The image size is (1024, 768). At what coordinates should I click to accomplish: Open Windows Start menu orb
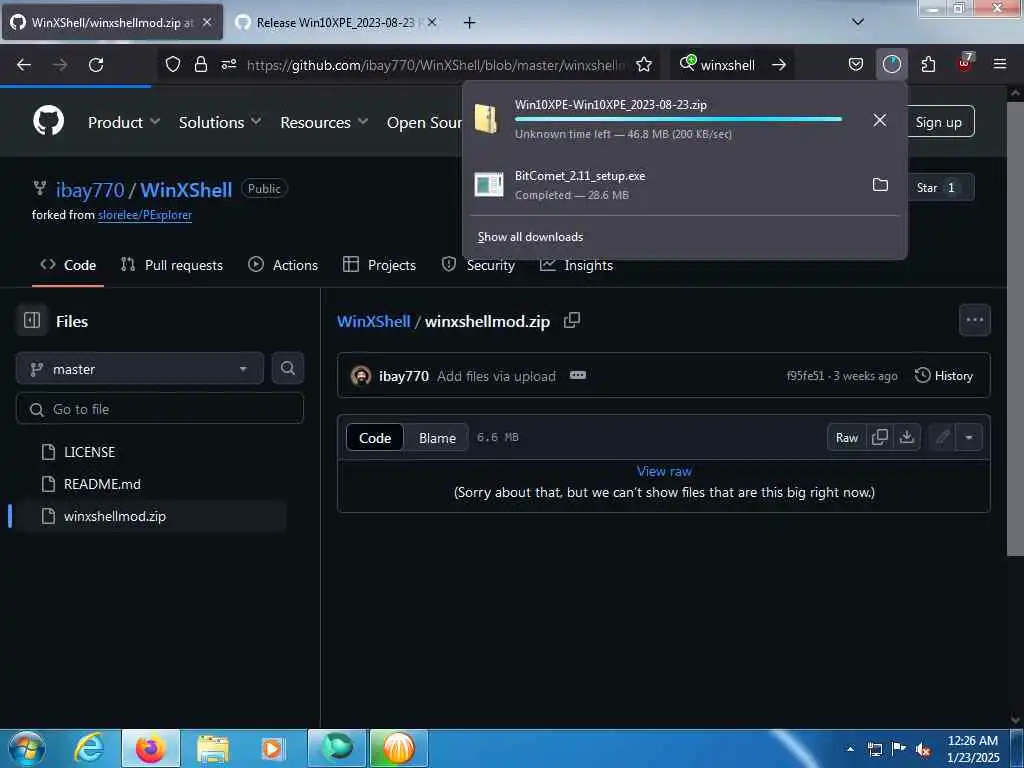pyautogui.click(x=27, y=748)
